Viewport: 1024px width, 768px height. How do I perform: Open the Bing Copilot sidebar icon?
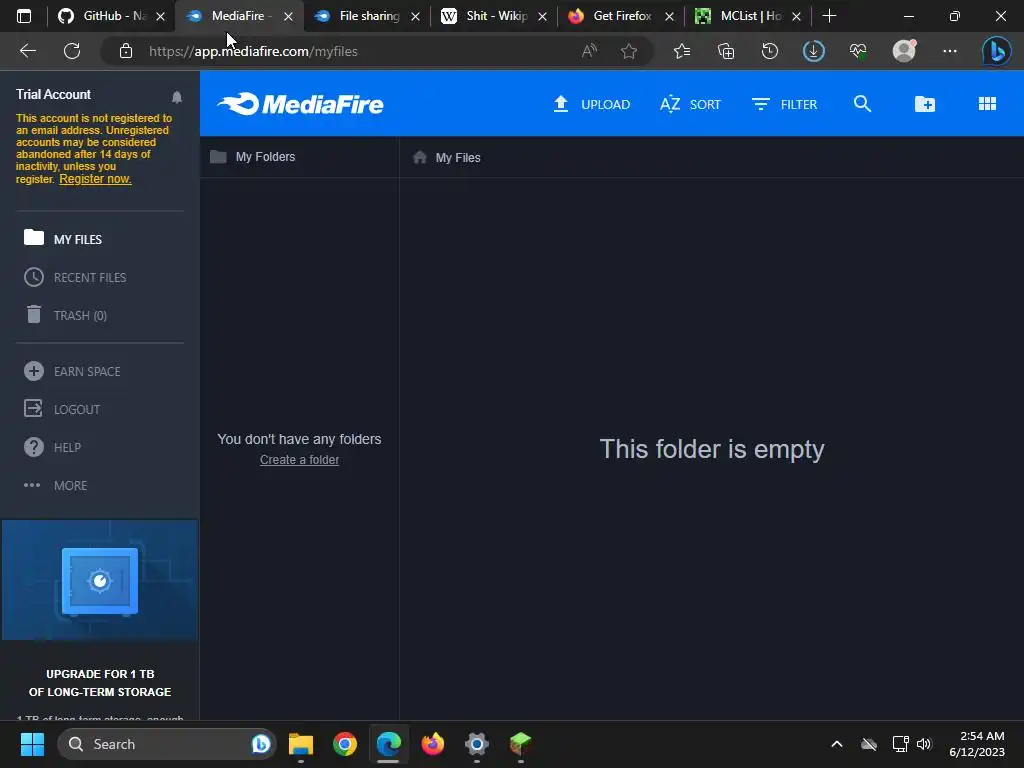click(997, 51)
